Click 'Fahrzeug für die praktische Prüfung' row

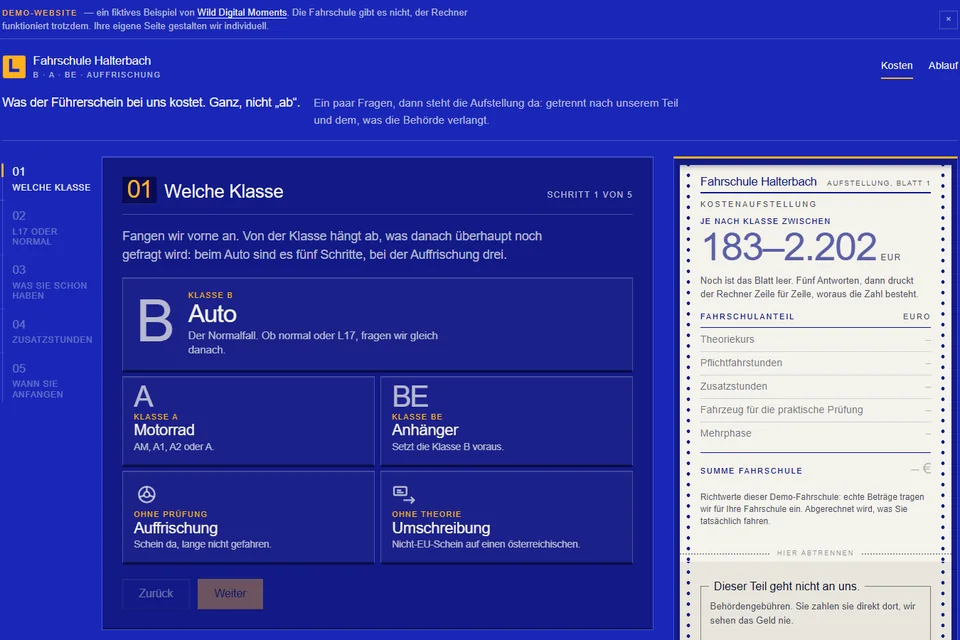tap(816, 410)
